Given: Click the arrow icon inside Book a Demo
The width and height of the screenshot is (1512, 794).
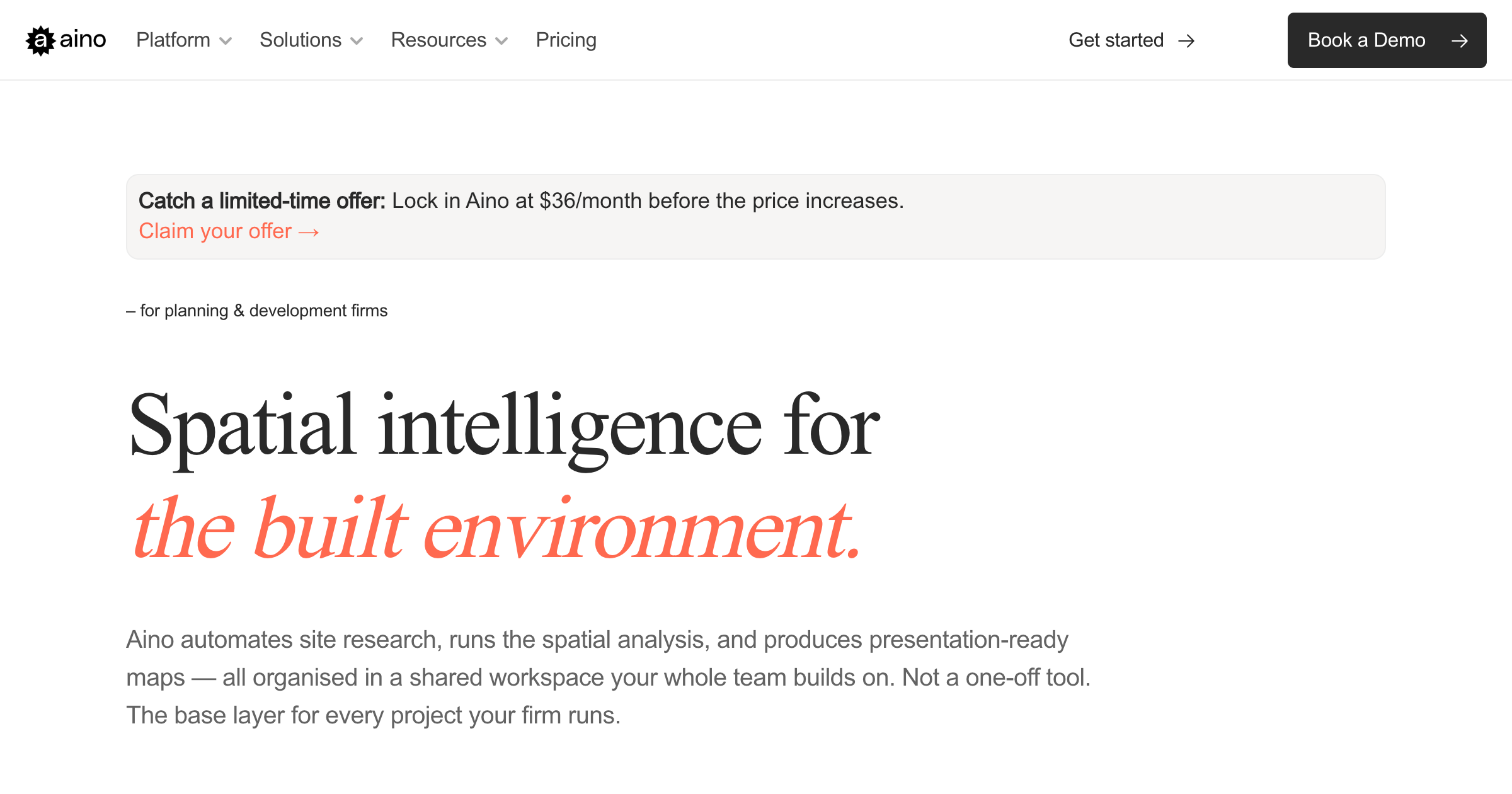Looking at the screenshot, I should [x=1460, y=41].
